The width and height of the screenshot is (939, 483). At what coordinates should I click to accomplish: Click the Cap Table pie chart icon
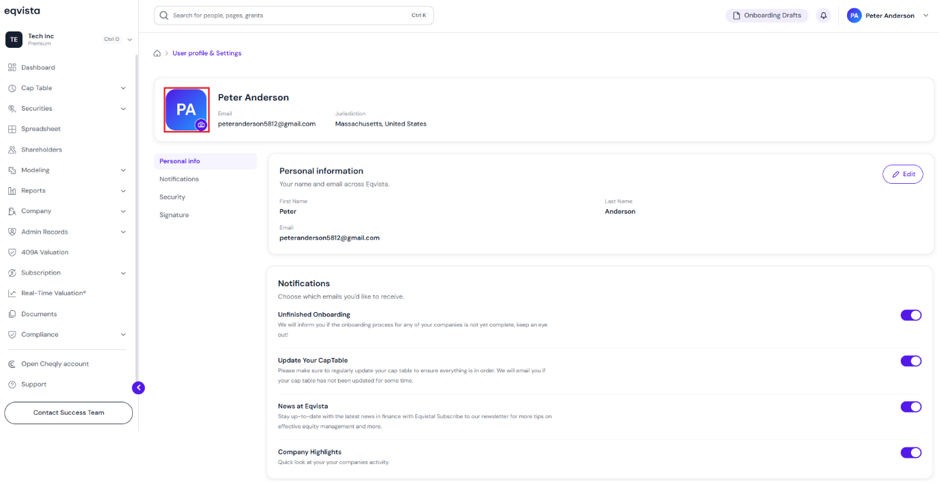pyautogui.click(x=12, y=88)
